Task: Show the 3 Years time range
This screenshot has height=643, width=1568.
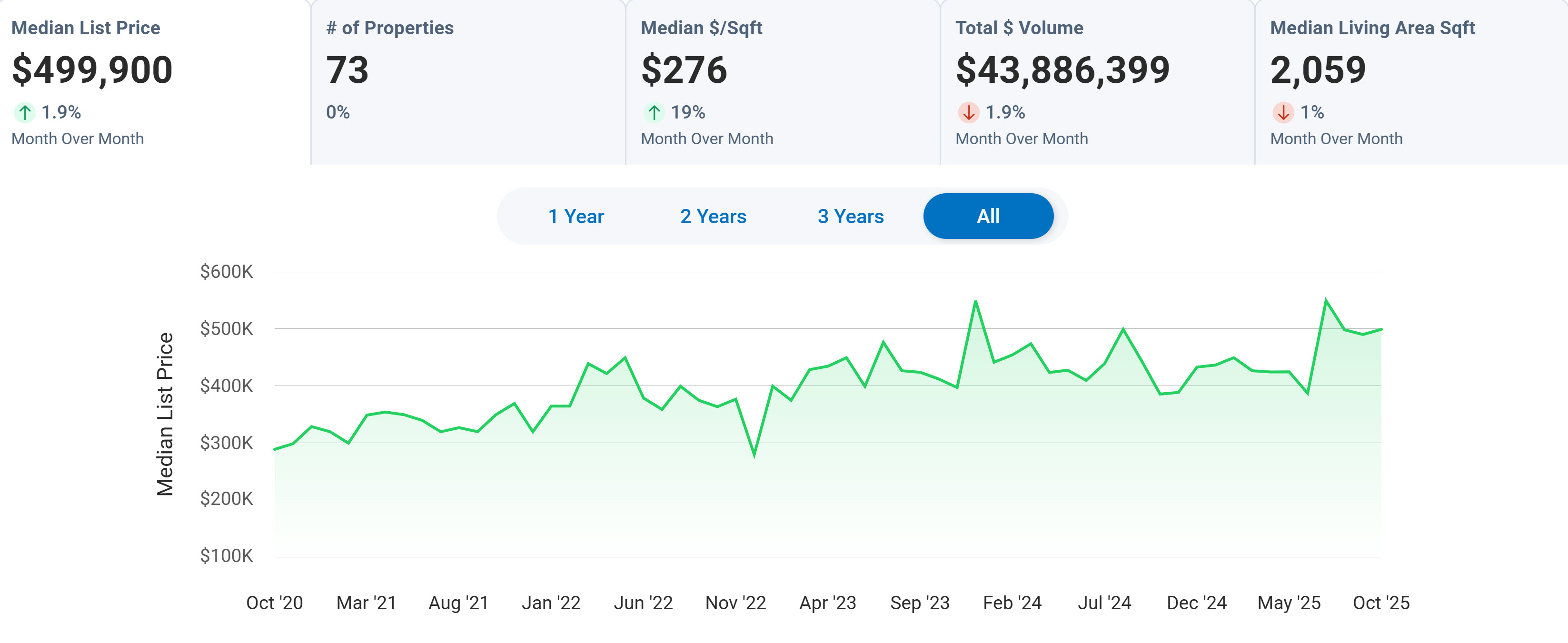Action: coord(850,217)
